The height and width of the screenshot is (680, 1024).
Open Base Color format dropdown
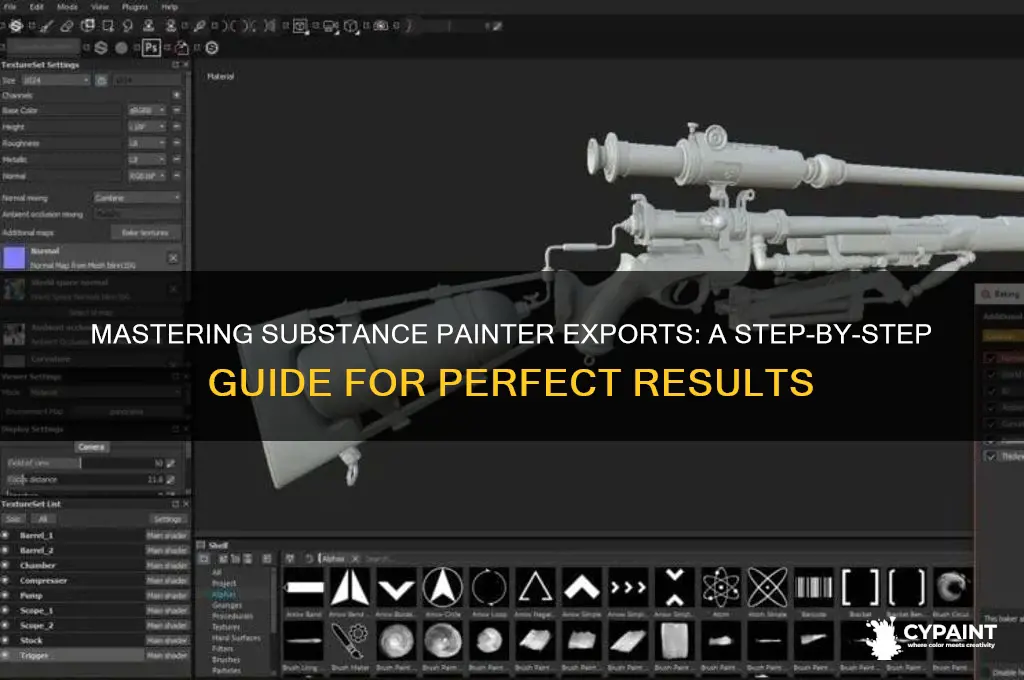pos(147,110)
